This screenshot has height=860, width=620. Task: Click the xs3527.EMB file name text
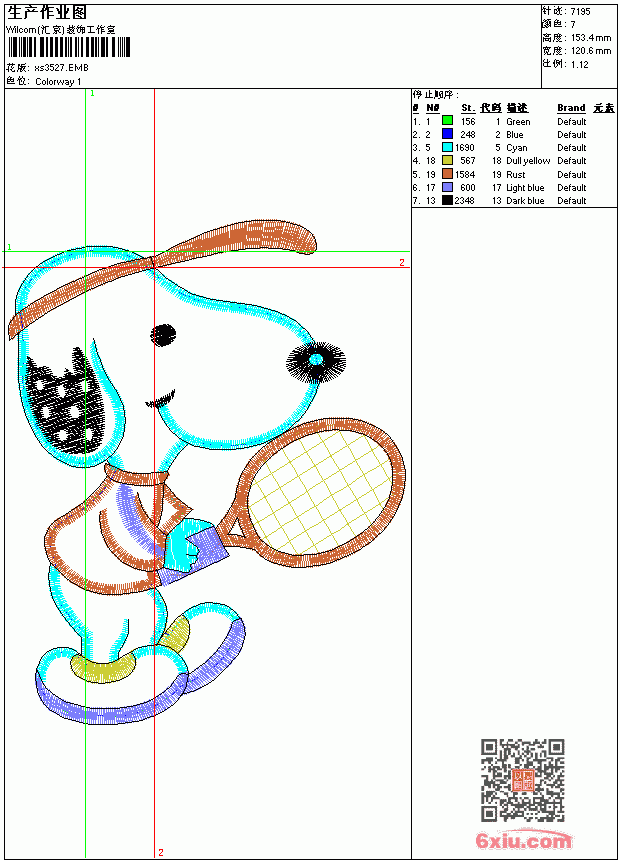point(61,68)
